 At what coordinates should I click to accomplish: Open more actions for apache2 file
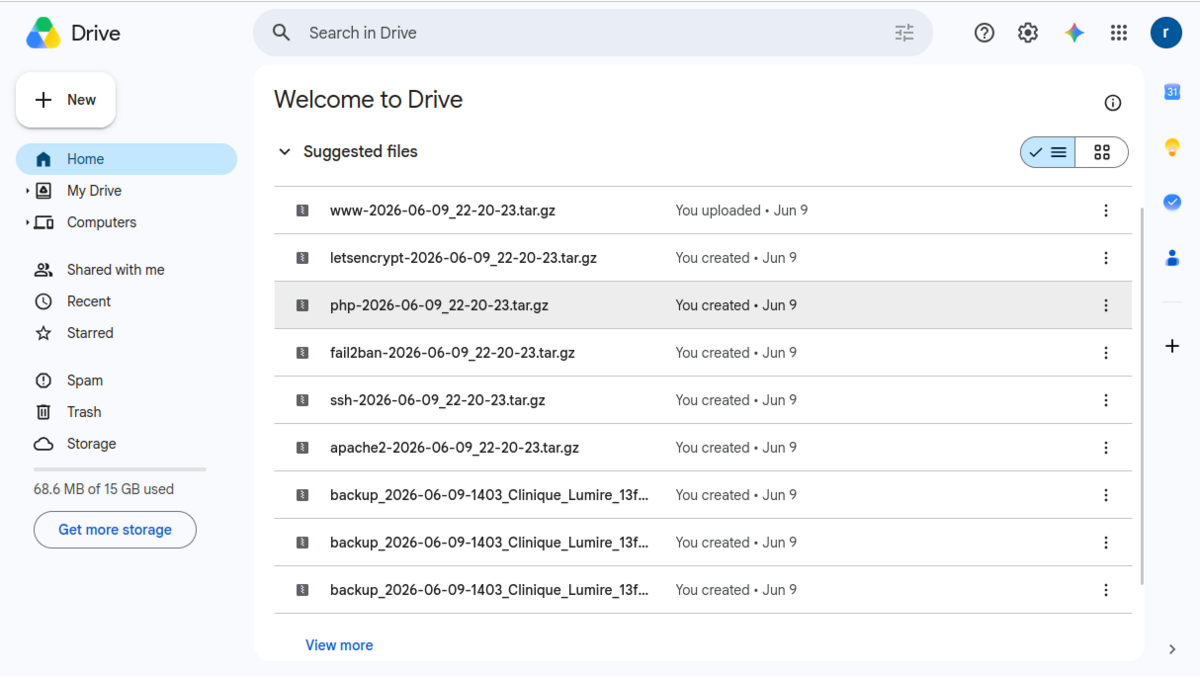click(1106, 448)
